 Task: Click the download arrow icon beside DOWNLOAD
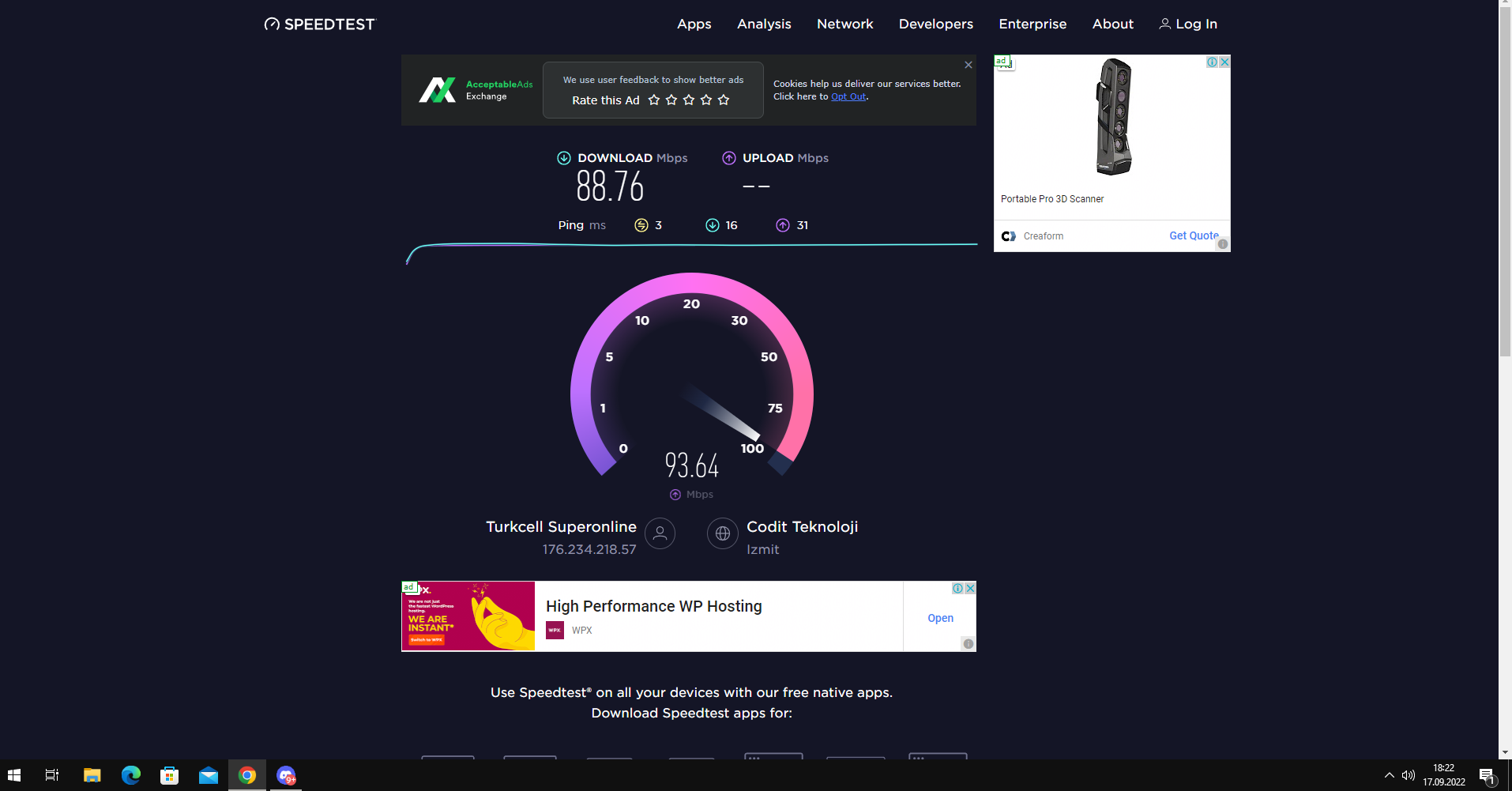[x=564, y=158]
